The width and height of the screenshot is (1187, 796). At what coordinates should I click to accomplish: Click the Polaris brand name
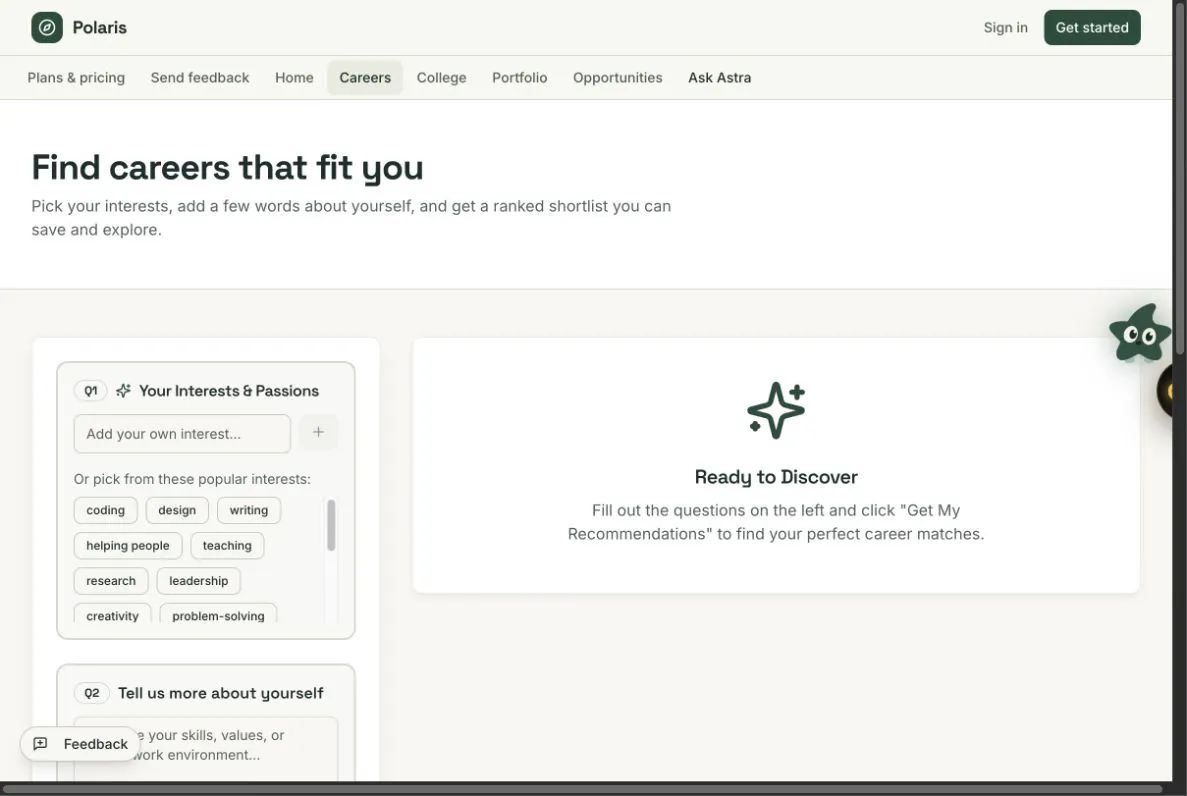100,27
